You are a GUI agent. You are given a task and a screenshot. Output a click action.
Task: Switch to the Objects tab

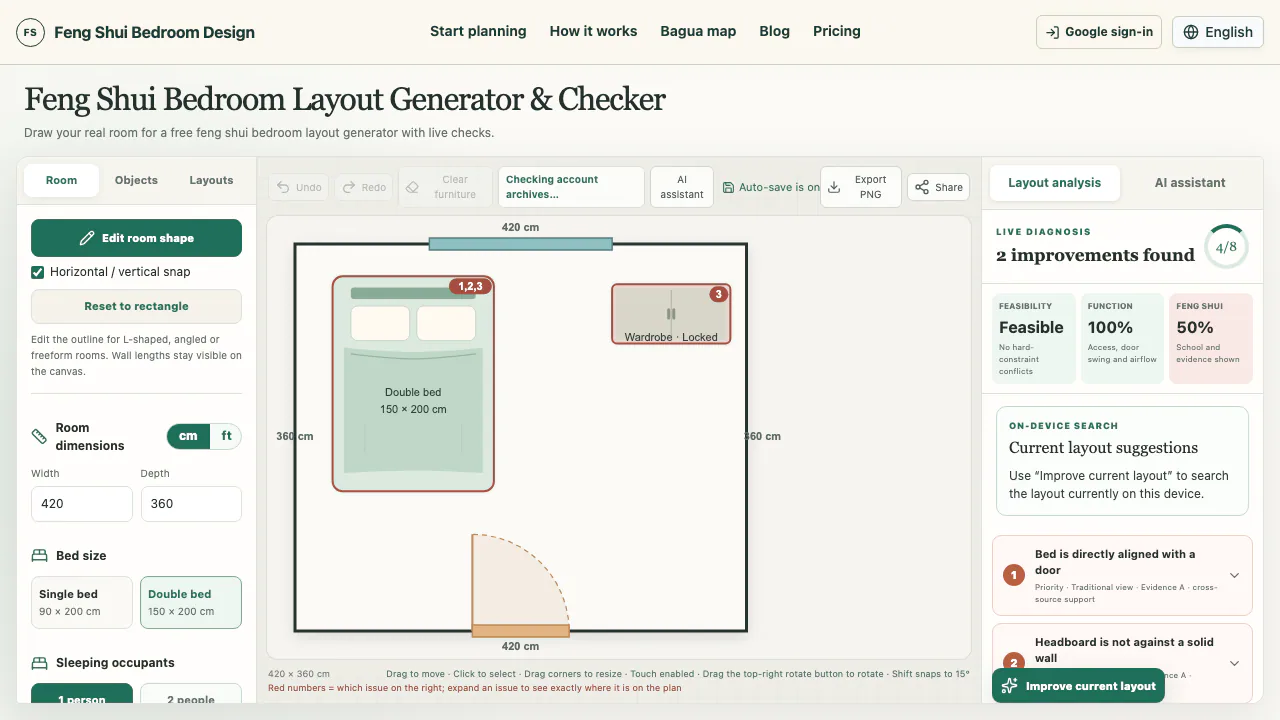tap(136, 180)
